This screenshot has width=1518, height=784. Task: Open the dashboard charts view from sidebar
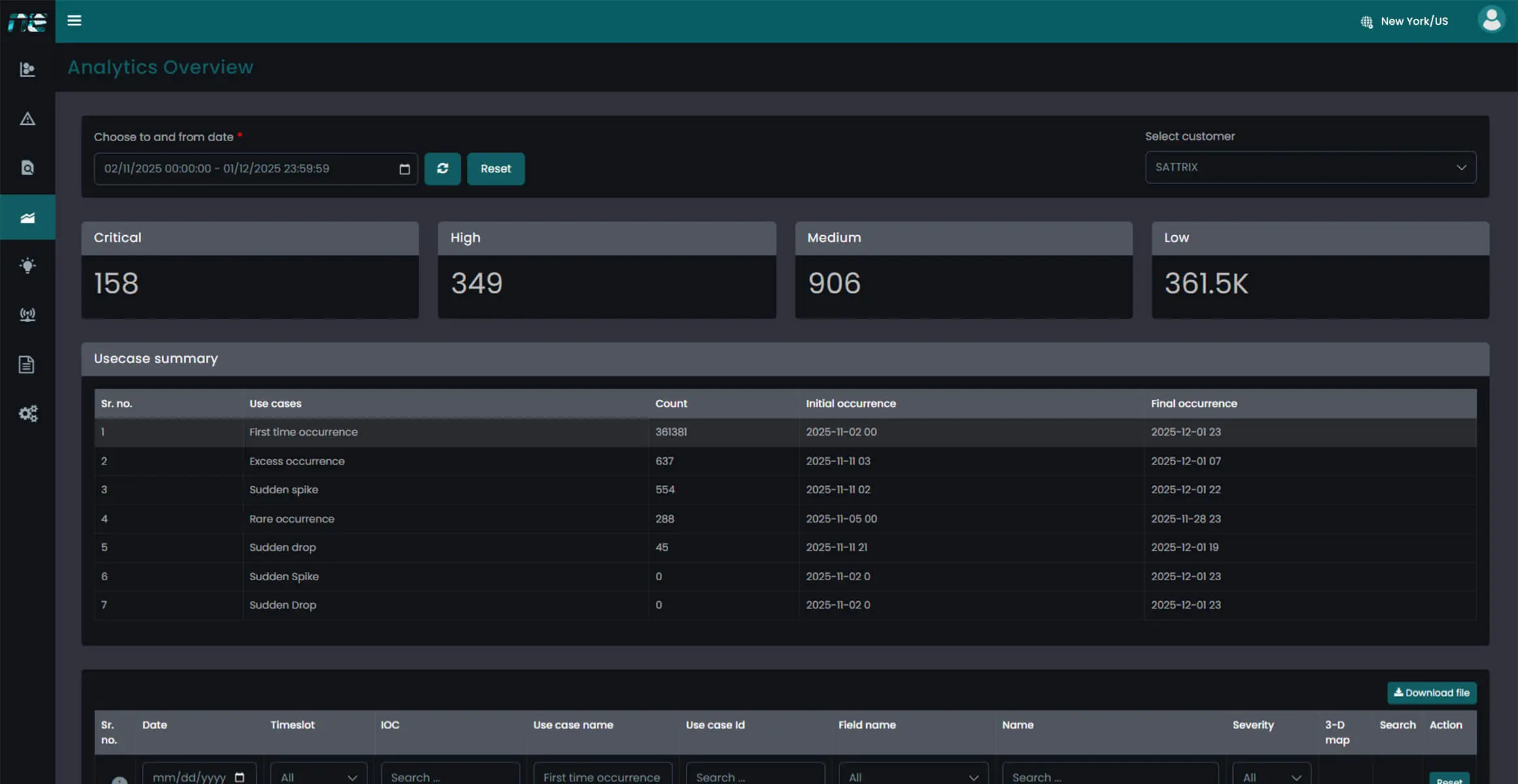pyautogui.click(x=27, y=69)
